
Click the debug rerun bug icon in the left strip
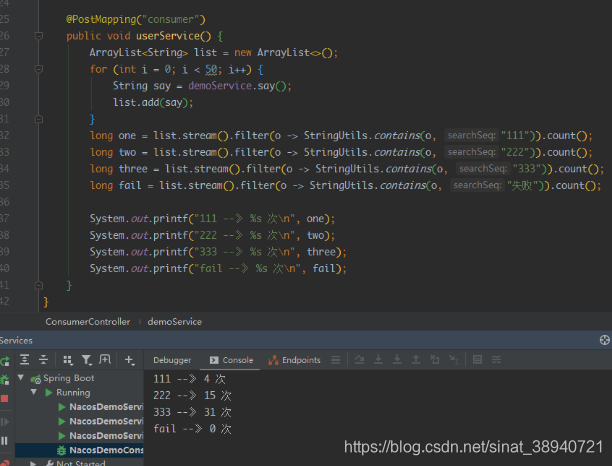(4, 379)
